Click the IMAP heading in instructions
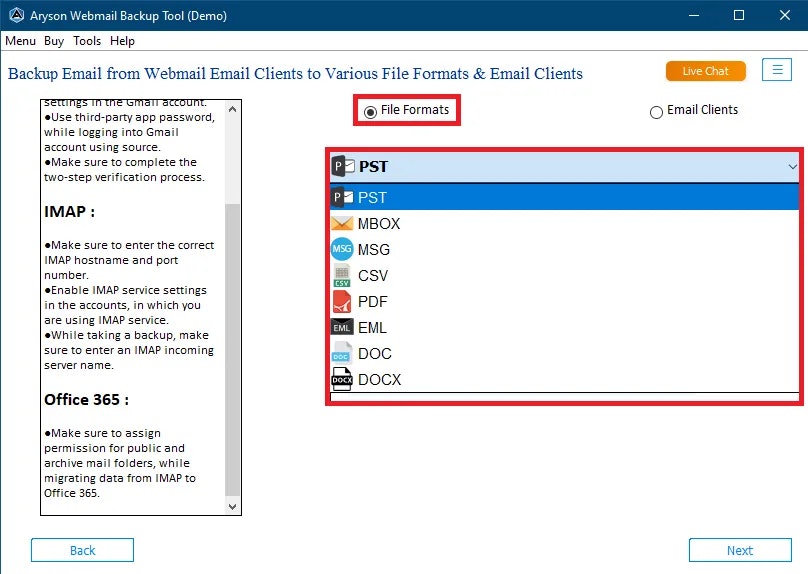The width and height of the screenshot is (808, 574). point(70,212)
